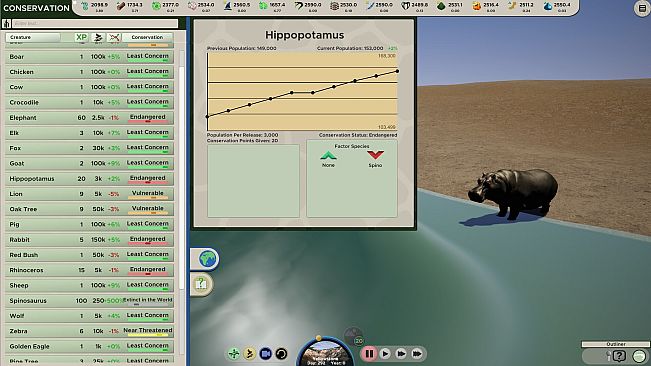Set triple fast-forward speed
This screenshot has width=651, height=366.
click(x=417, y=354)
